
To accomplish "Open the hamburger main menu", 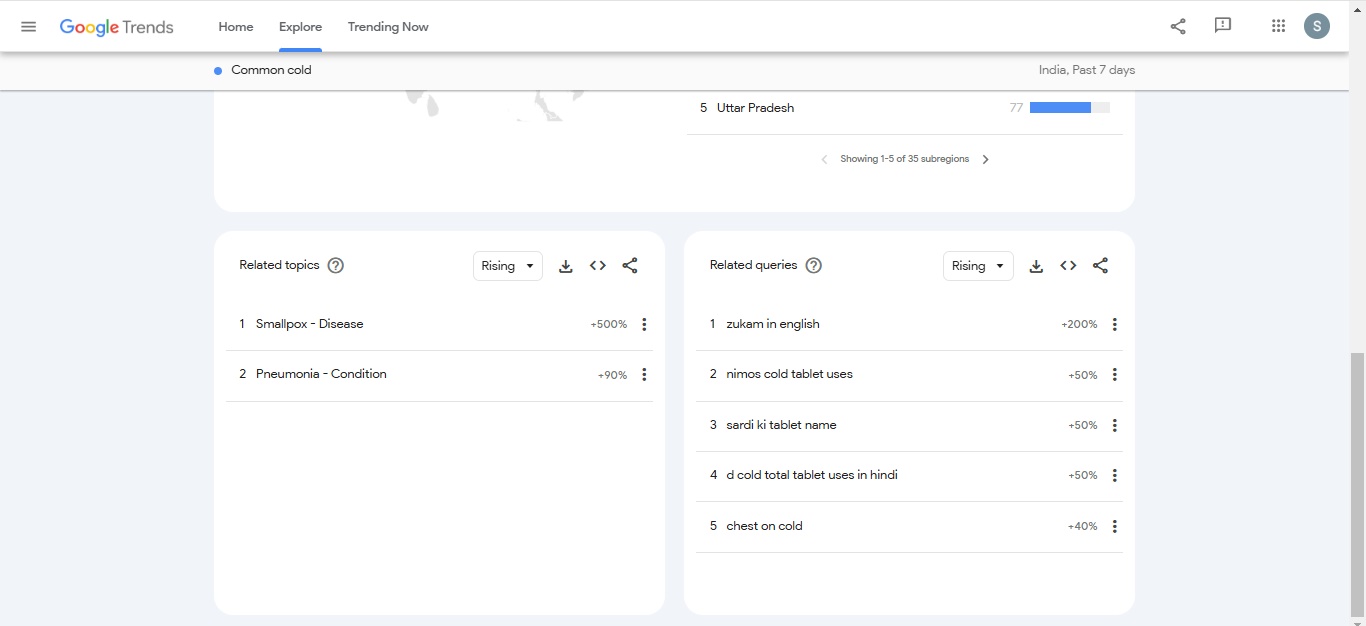I will coord(28,27).
